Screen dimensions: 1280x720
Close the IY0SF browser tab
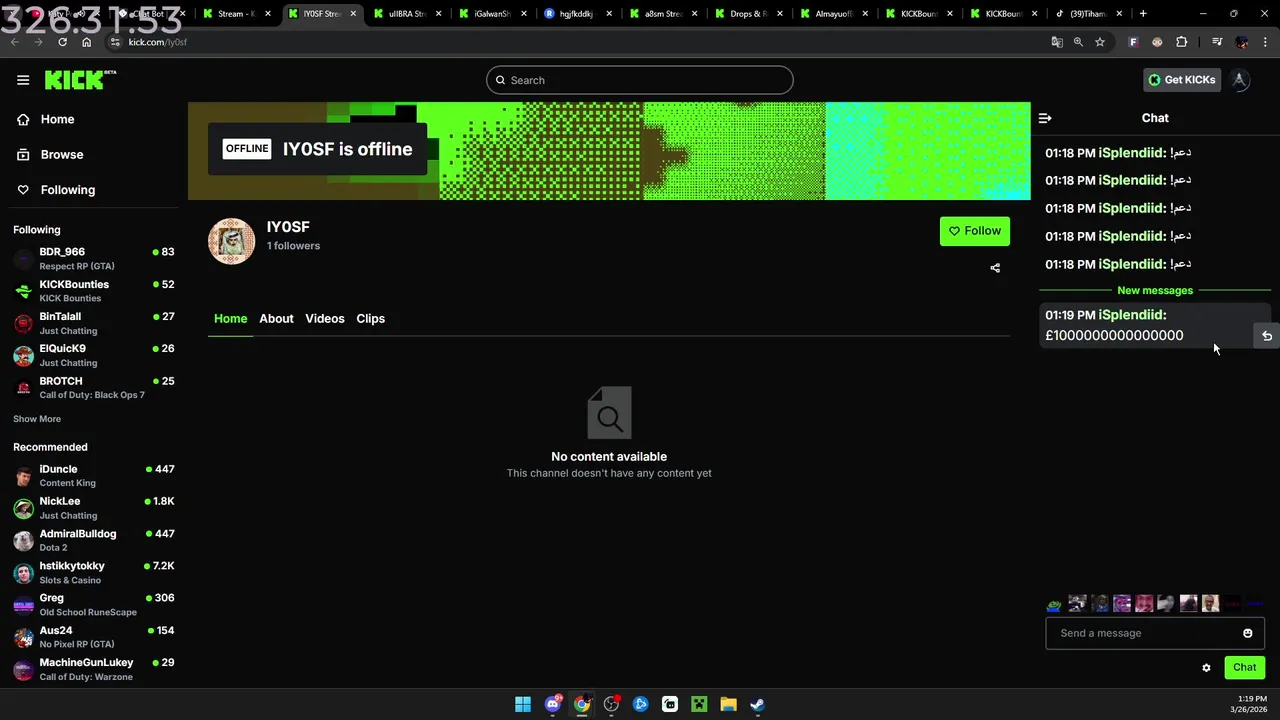point(353,14)
